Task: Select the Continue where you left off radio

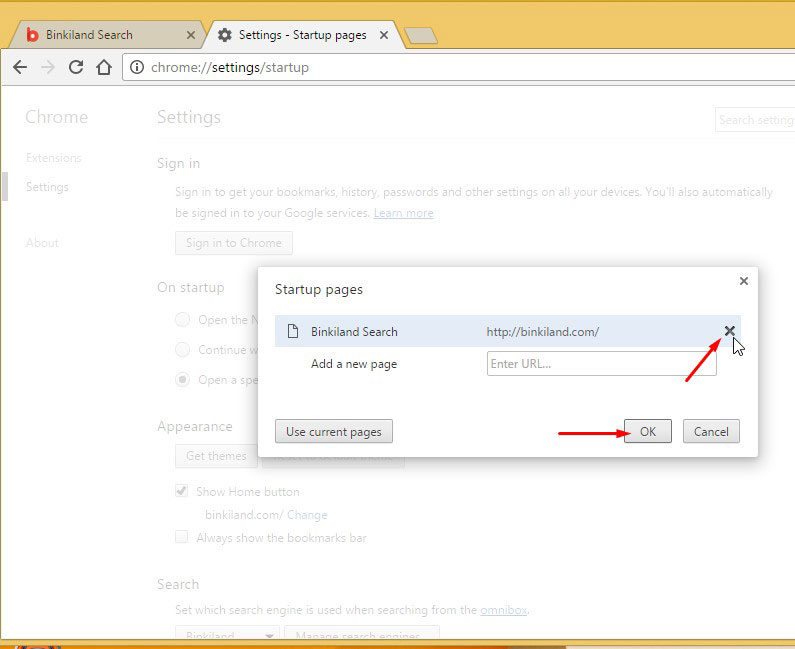Action: (183, 350)
